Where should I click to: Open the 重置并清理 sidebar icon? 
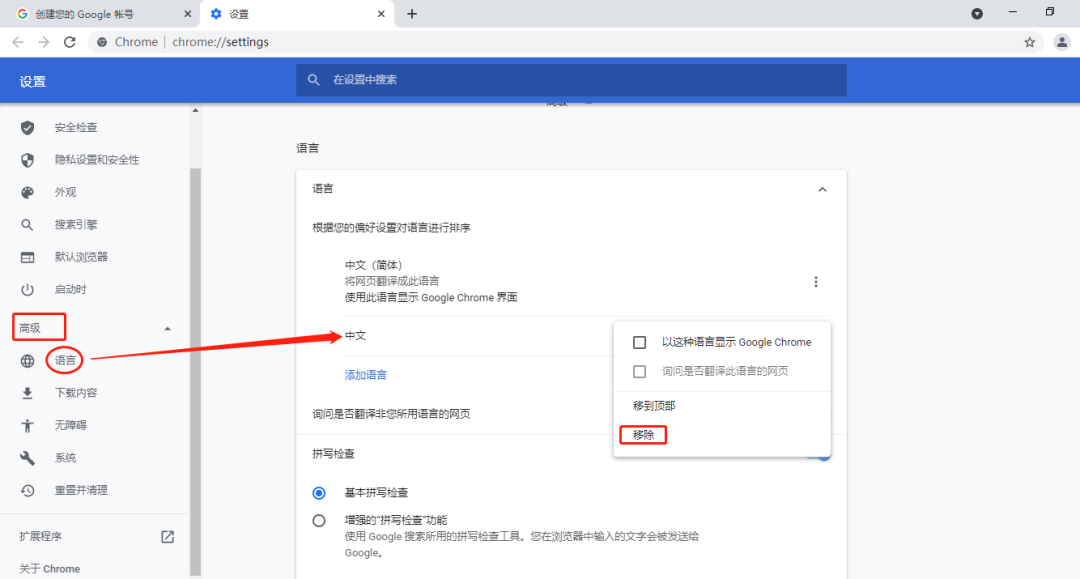27,490
